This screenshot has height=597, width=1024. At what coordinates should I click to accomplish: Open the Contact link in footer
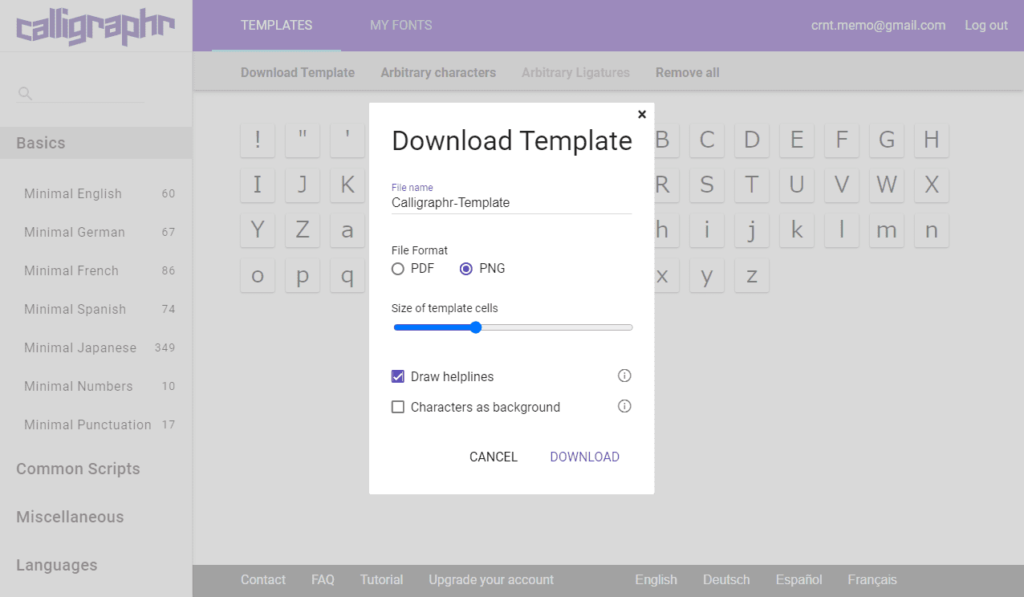[263, 579]
